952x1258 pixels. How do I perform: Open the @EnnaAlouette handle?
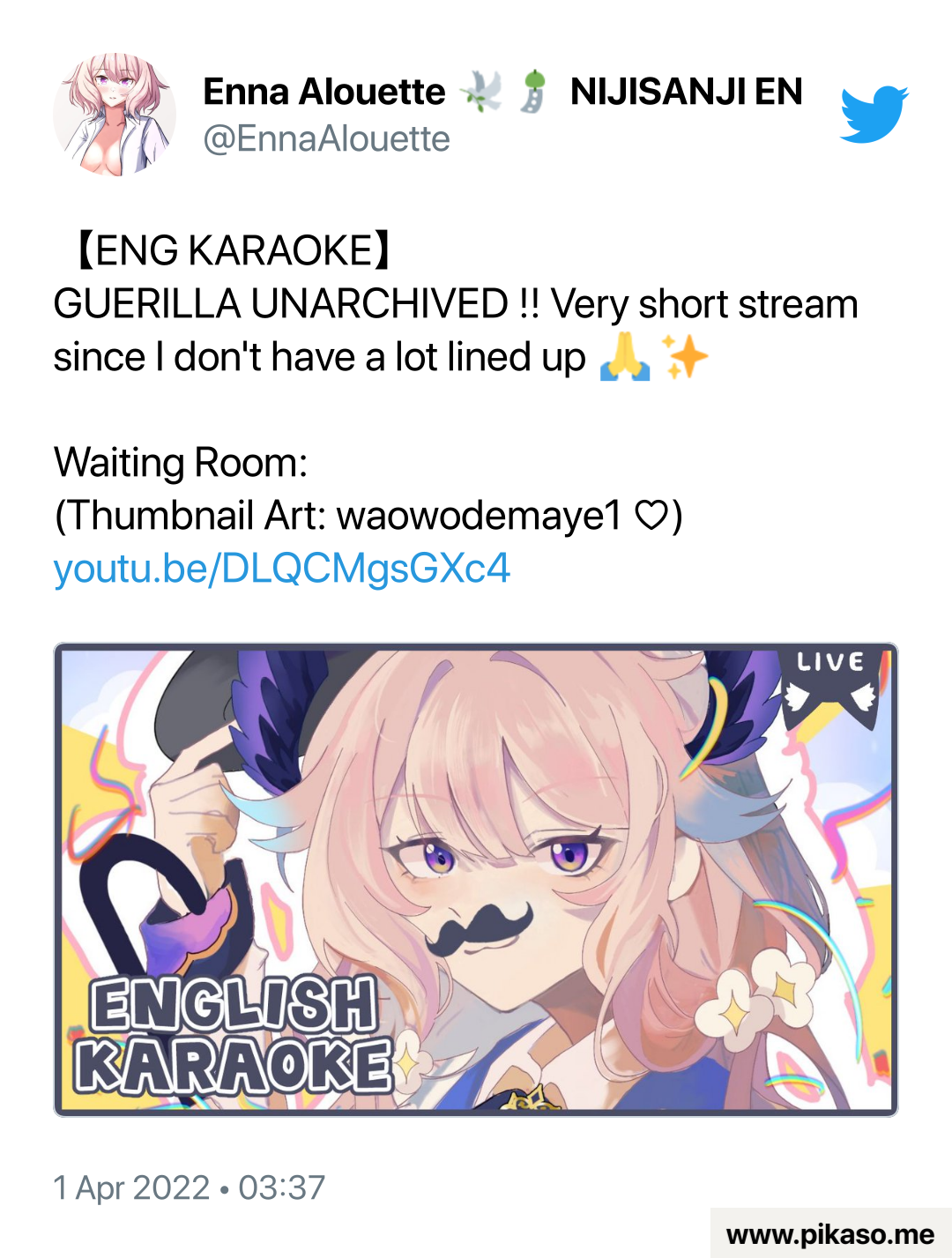point(326,139)
